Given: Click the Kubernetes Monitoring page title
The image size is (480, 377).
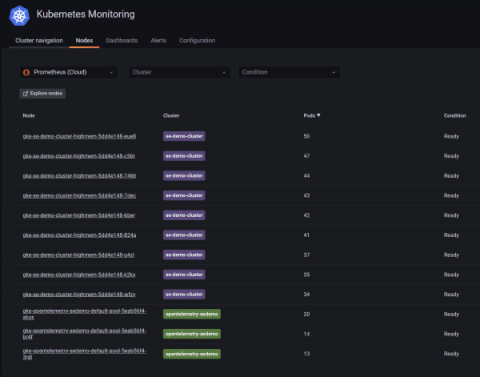Looking at the screenshot, I should tap(86, 14).
